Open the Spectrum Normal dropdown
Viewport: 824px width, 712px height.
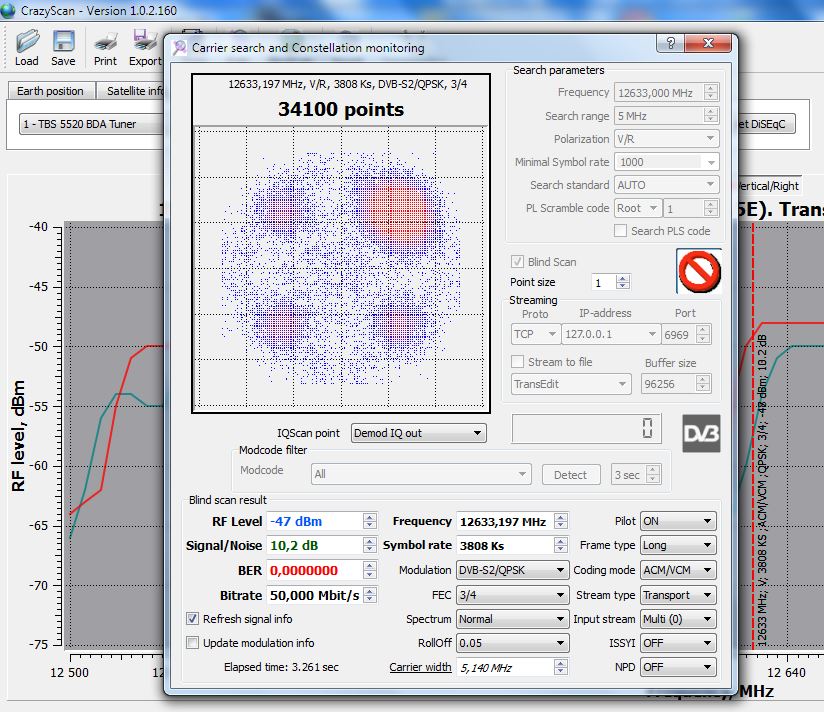coord(512,619)
